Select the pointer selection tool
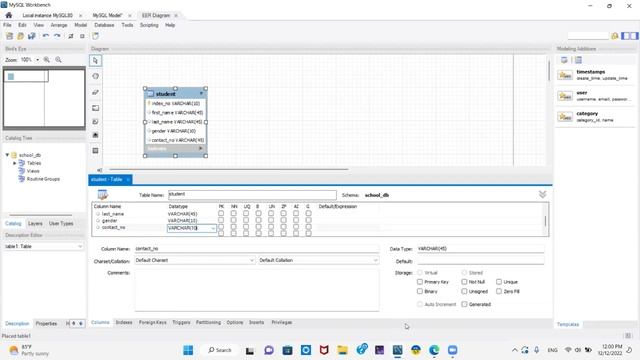This screenshot has width=640, height=360. (x=96, y=60)
